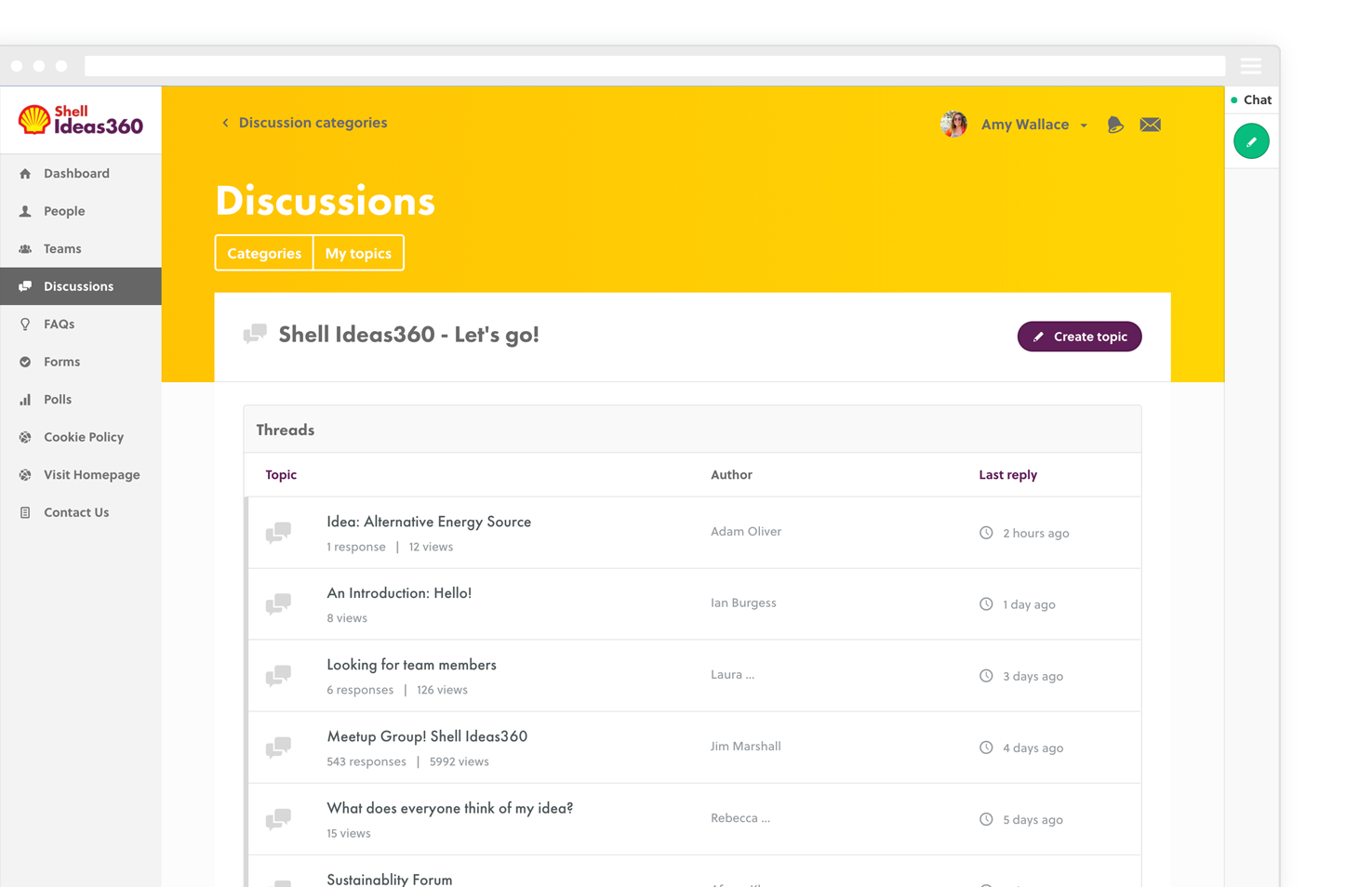Open the Looking for team members thread
Screen dimensions: 1372x887
coord(411,665)
